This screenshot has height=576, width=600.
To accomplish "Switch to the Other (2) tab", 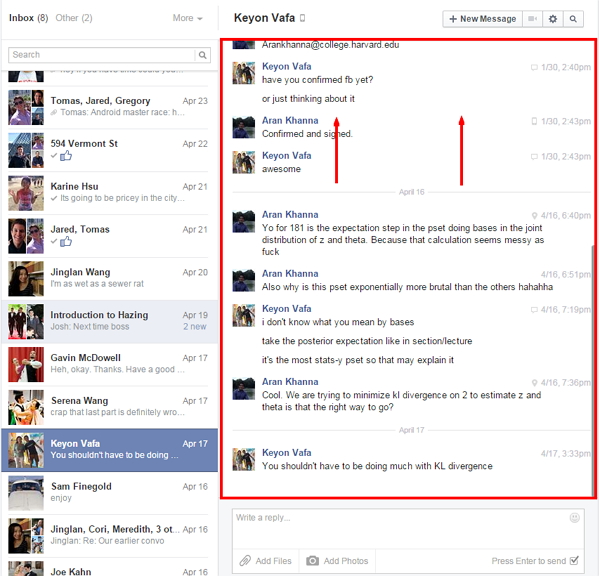I will tap(74, 18).
